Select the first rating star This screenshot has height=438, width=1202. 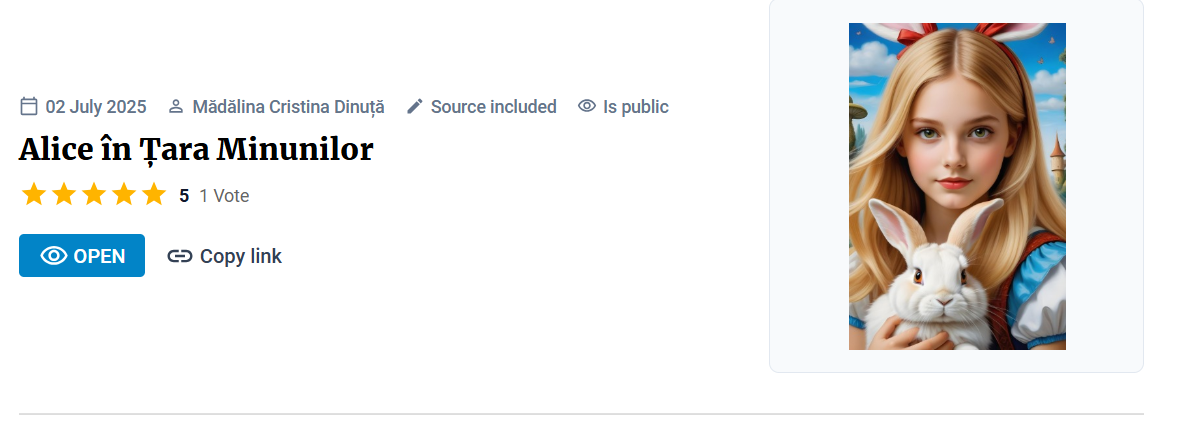[x=34, y=195]
